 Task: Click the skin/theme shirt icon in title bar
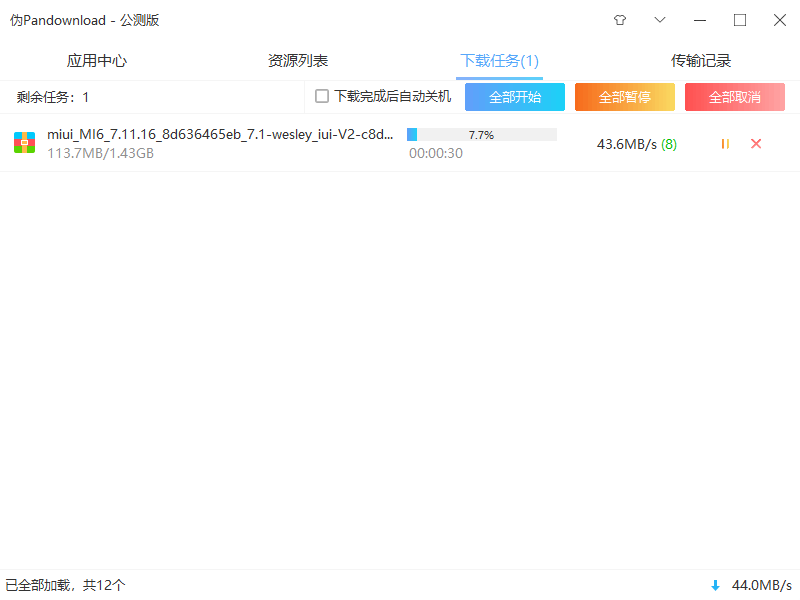click(x=620, y=20)
